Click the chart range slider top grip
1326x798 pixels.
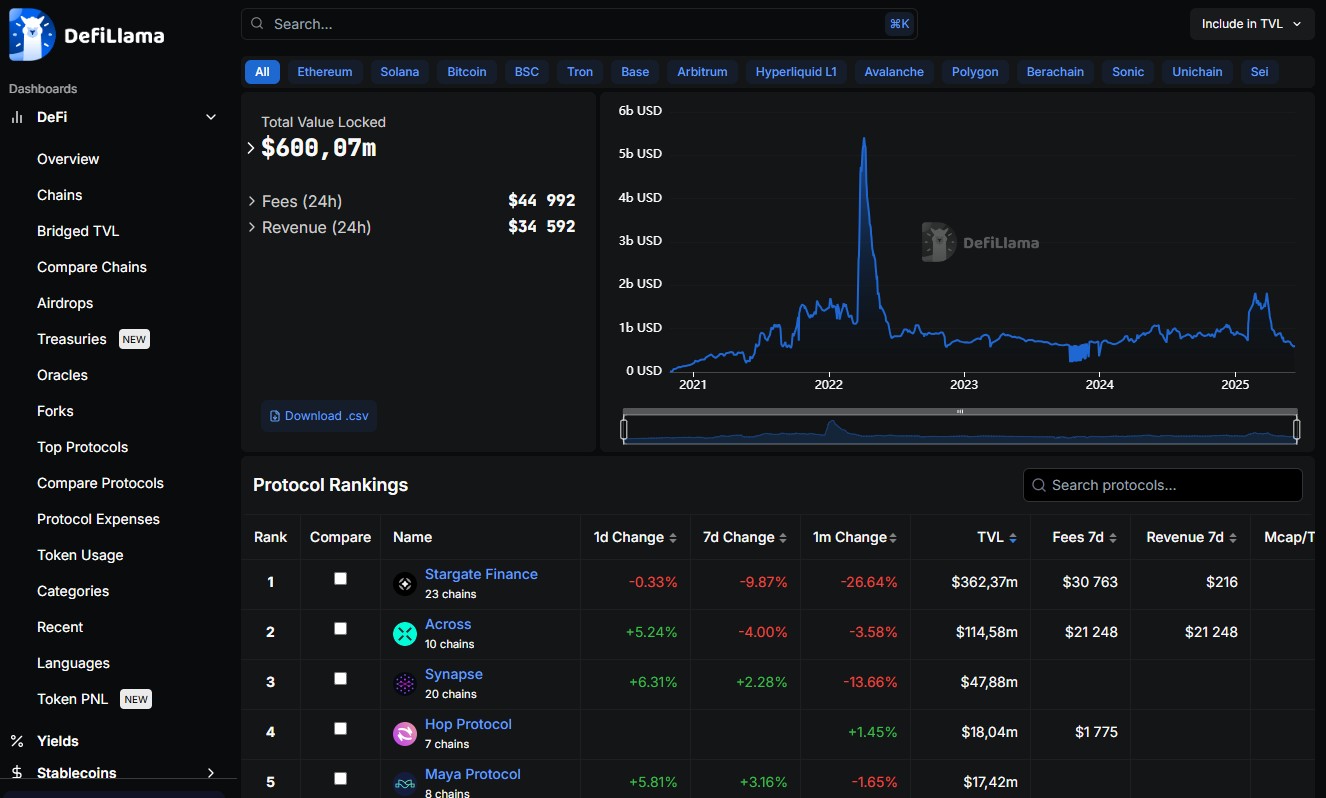(960, 411)
